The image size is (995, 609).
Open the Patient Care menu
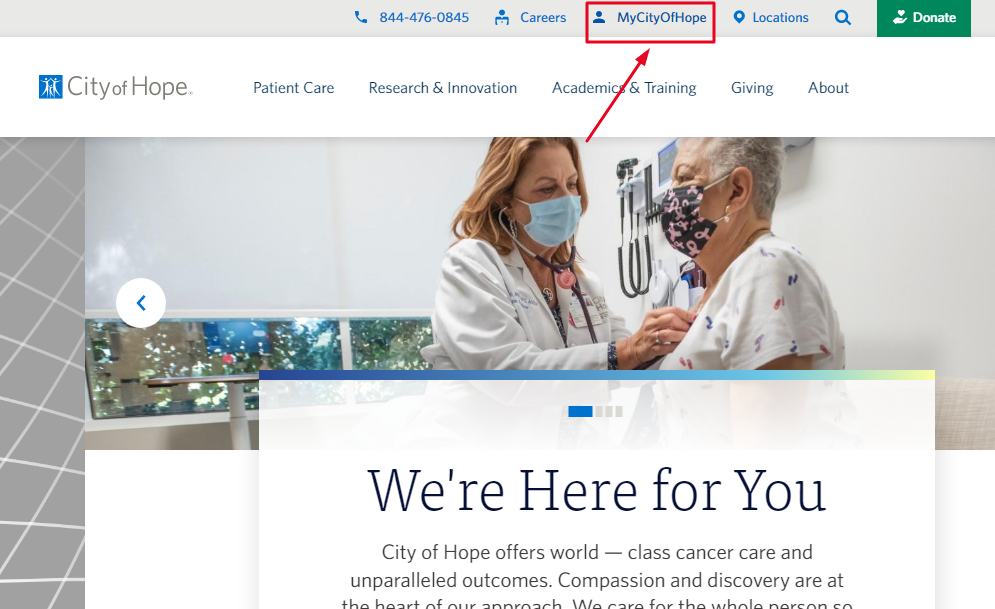pos(293,88)
